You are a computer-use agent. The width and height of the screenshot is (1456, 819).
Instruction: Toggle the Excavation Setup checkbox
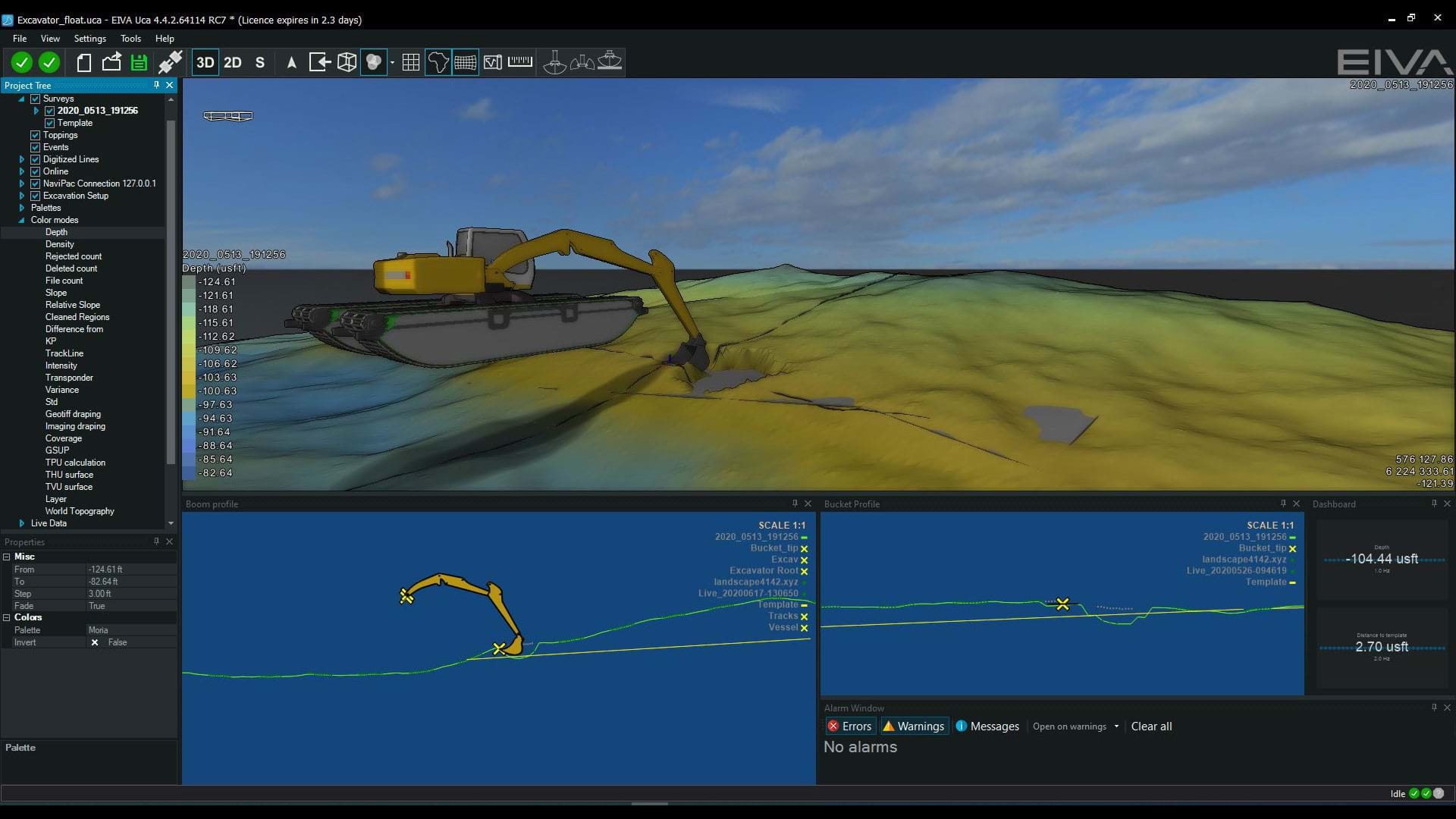pyautogui.click(x=35, y=196)
